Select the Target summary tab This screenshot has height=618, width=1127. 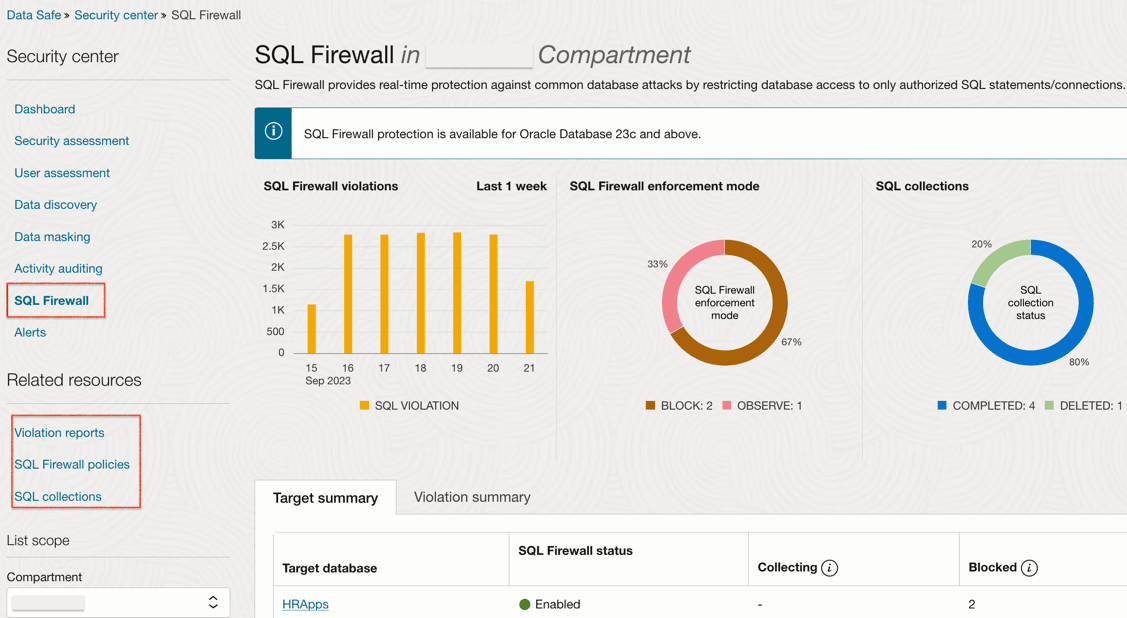(325, 498)
